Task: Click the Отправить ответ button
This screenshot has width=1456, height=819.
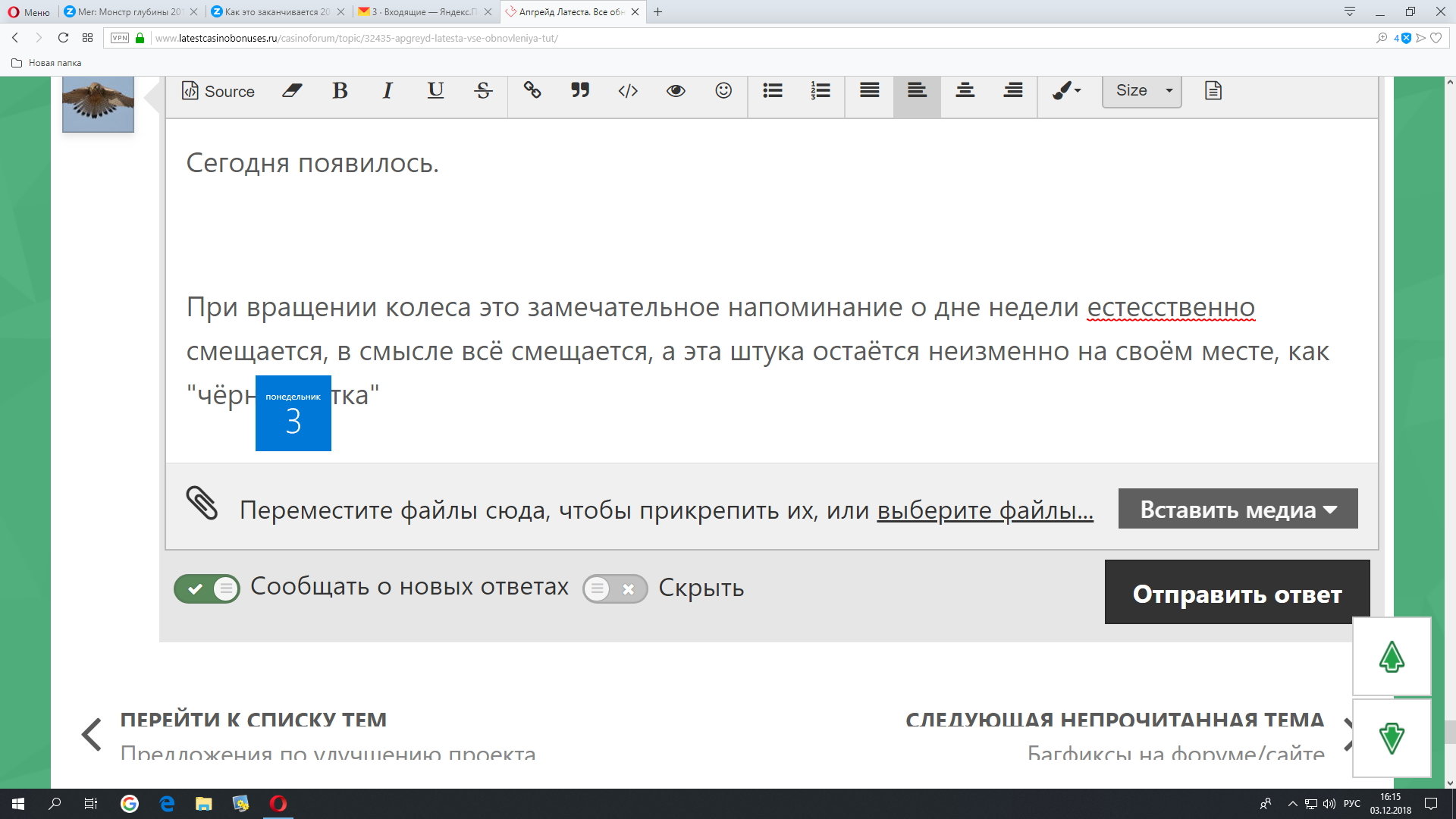Action: (x=1237, y=593)
